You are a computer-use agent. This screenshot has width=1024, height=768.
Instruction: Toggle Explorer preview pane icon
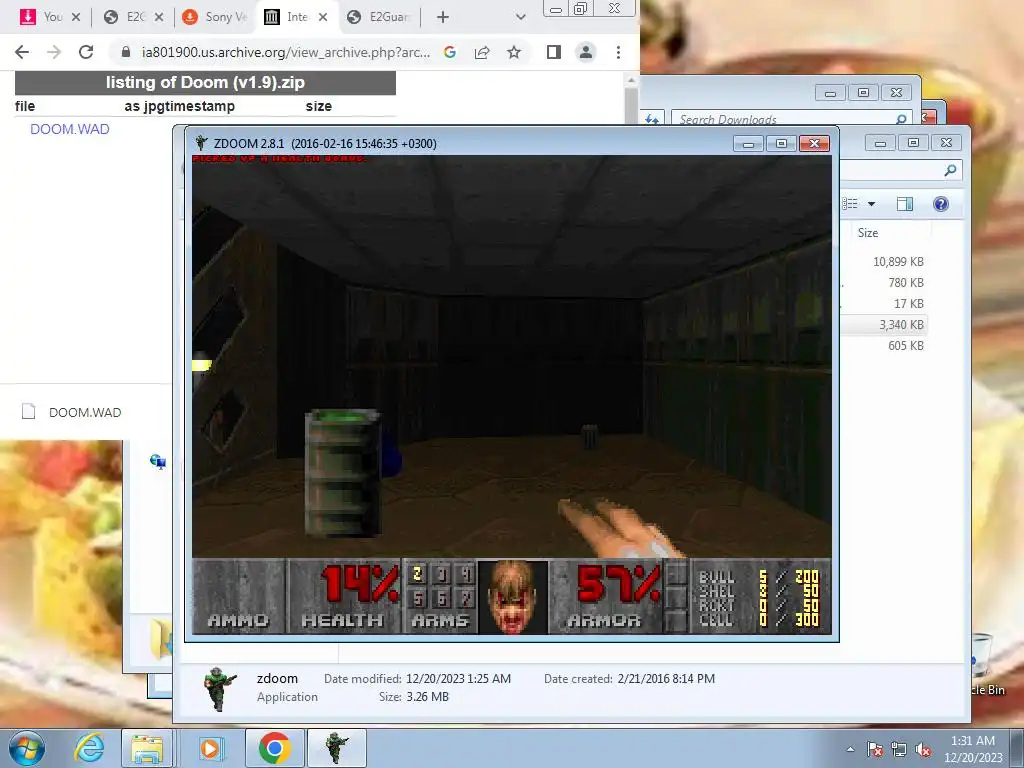pos(904,204)
